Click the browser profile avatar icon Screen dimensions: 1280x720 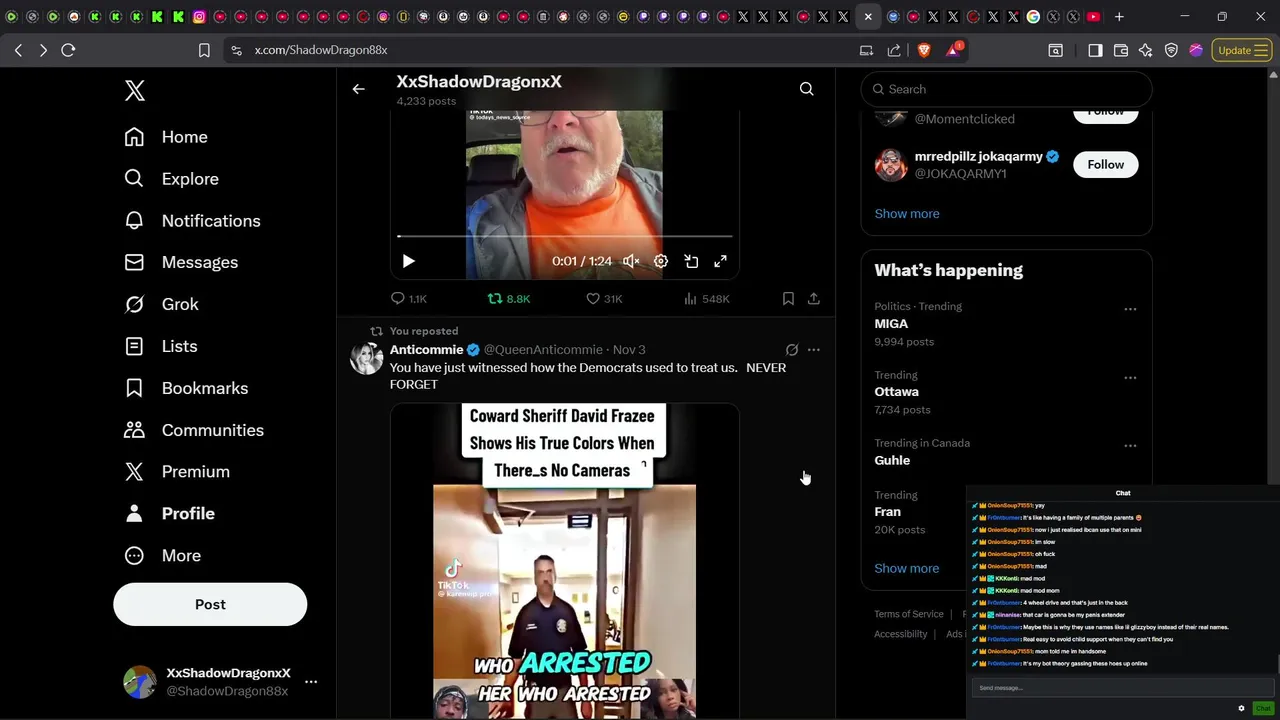point(1196,50)
